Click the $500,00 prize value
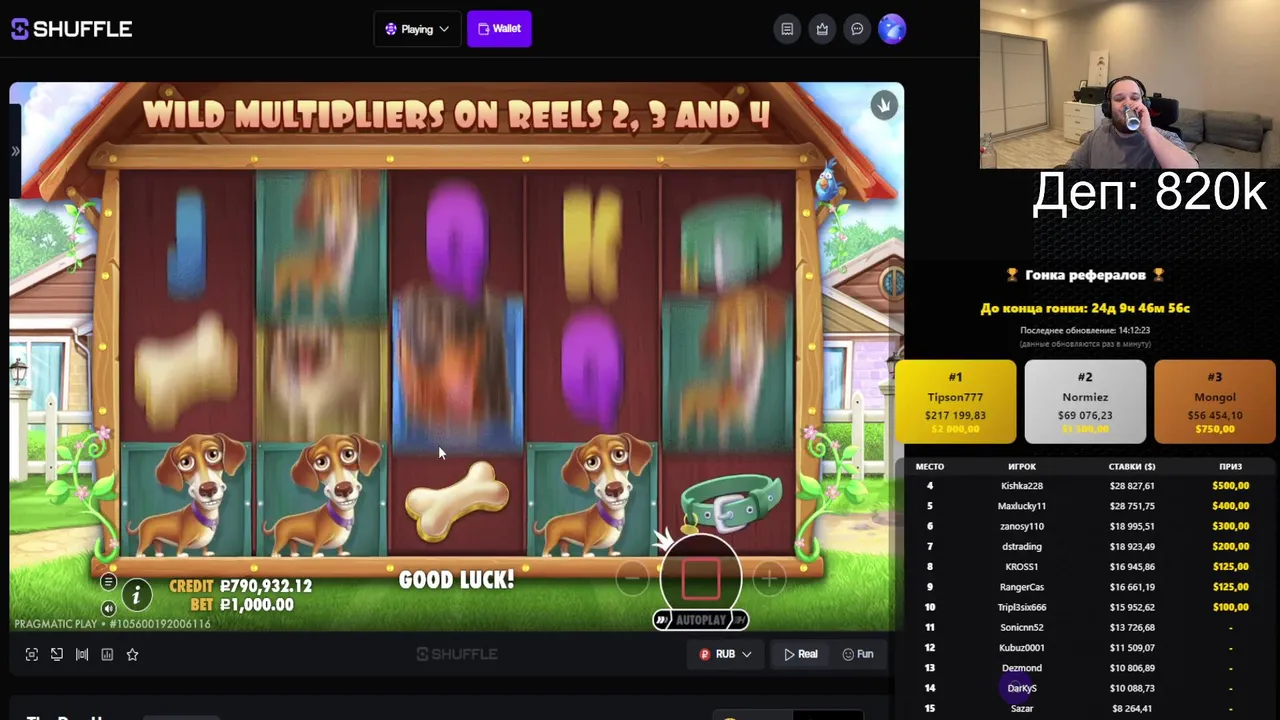The image size is (1280, 720). [1230, 486]
